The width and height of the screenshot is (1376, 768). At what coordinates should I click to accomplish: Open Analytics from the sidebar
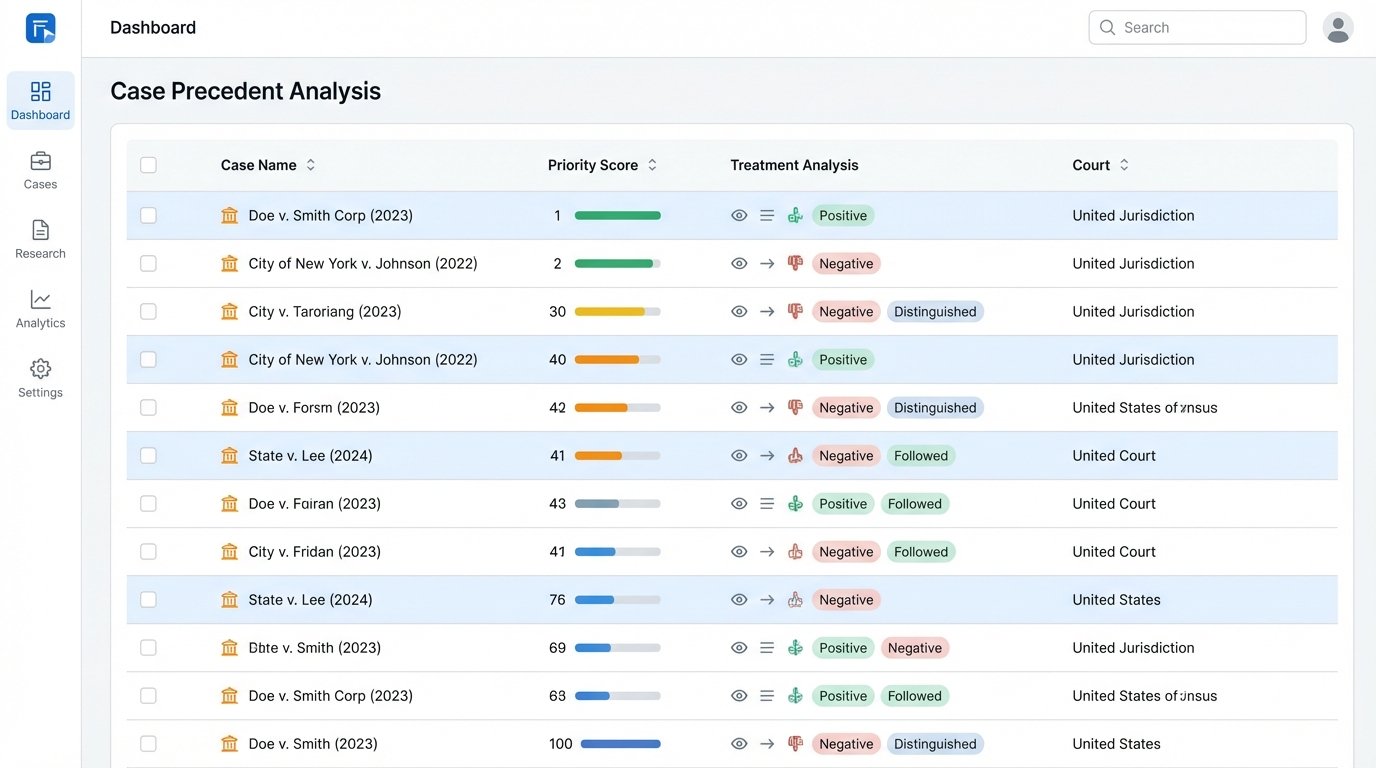[40, 308]
